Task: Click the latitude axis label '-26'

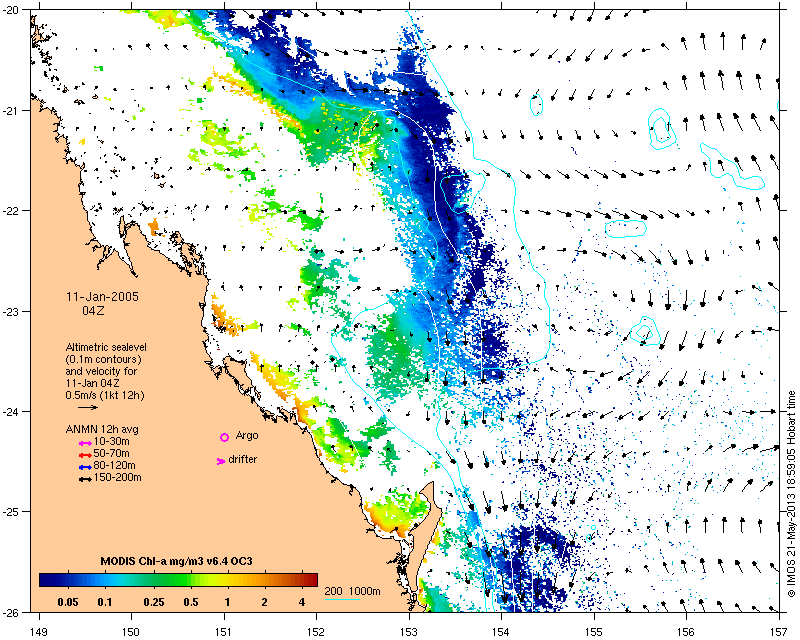Action: [x=10, y=612]
